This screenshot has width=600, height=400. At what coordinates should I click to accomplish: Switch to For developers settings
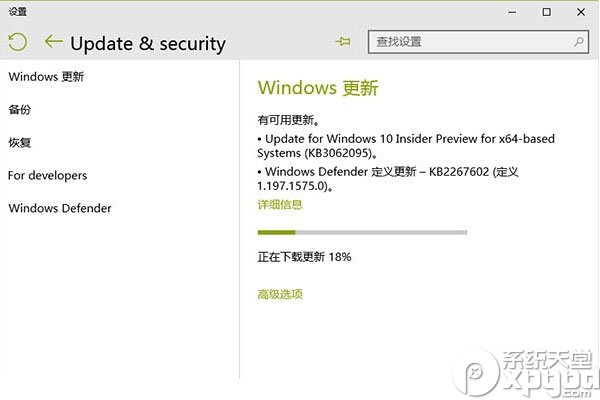coord(47,175)
